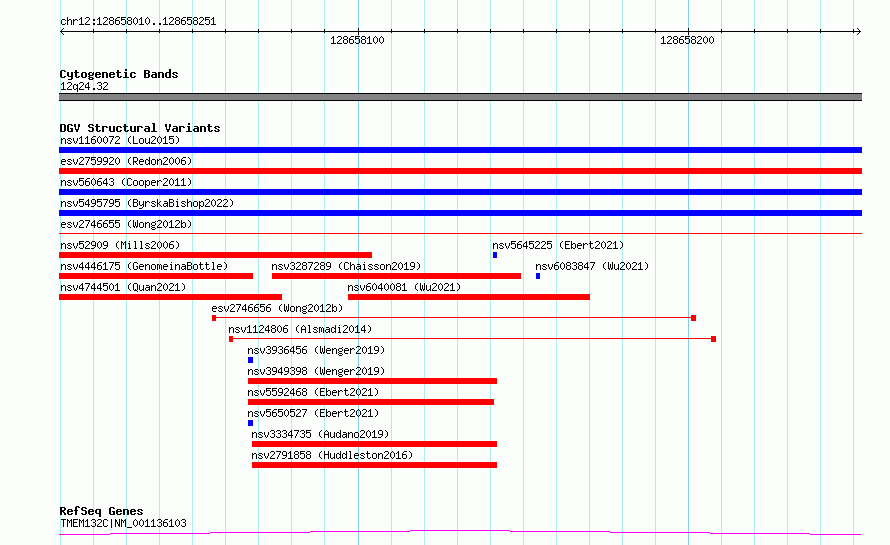
Task: Click the red bar under nsv4744501 (Quan2021)
Action: (170, 297)
